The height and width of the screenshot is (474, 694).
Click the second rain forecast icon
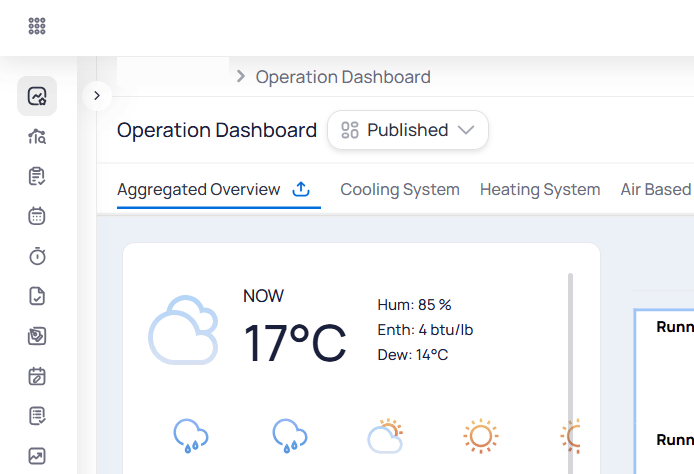290,436
